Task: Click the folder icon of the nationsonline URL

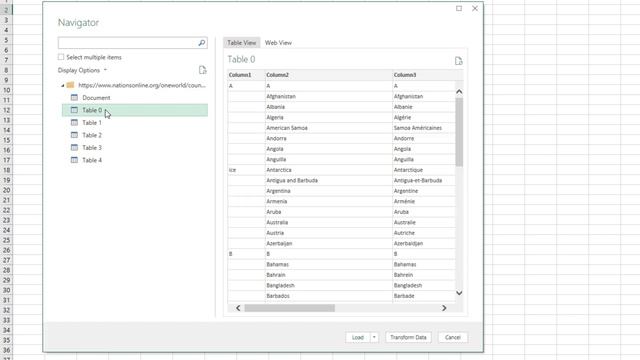Action: point(70,85)
